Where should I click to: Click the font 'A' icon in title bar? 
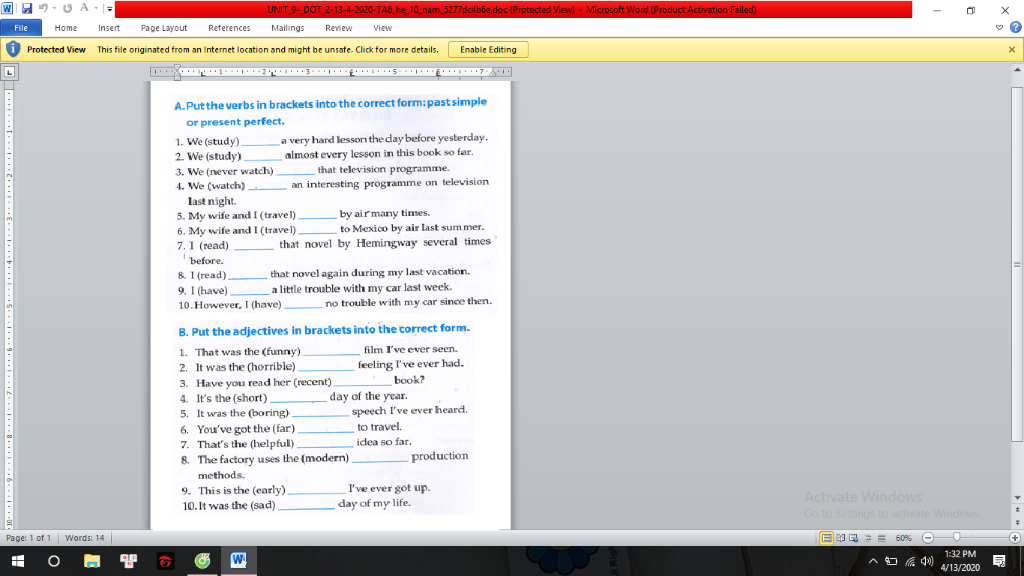tap(84, 8)
